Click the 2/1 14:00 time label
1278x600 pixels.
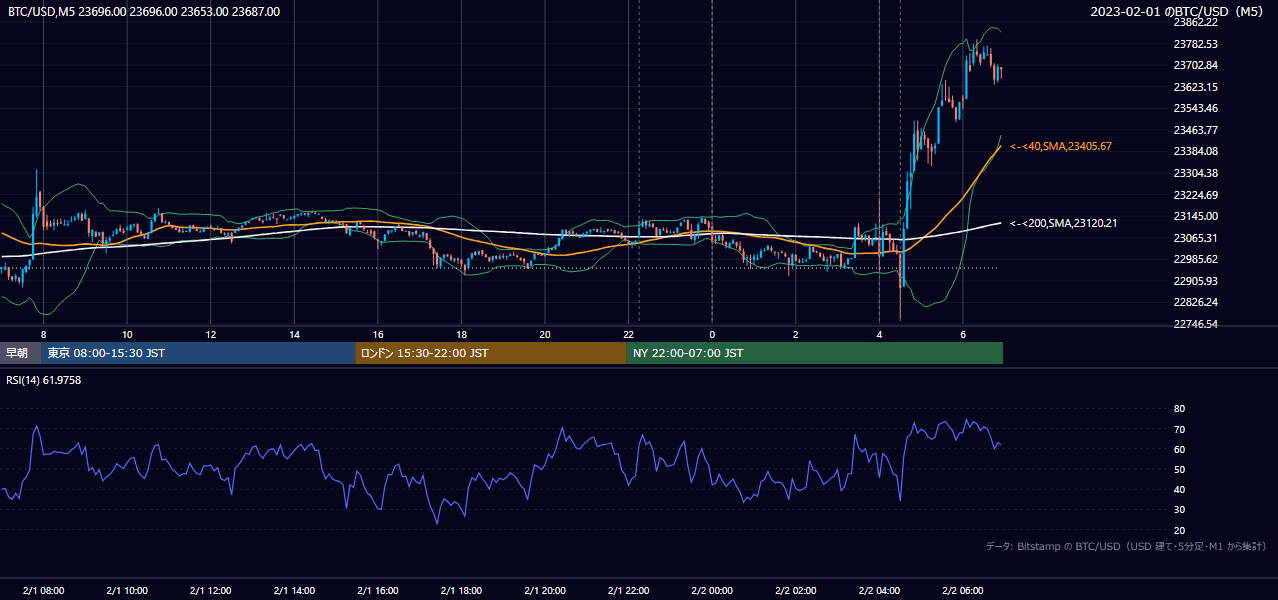[294, 590]
